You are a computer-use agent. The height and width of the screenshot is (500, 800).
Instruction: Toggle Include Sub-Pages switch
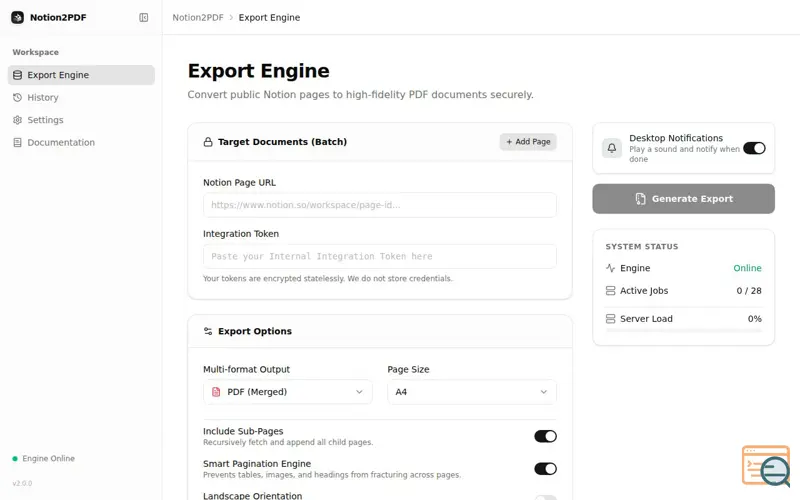click(545, 436)
